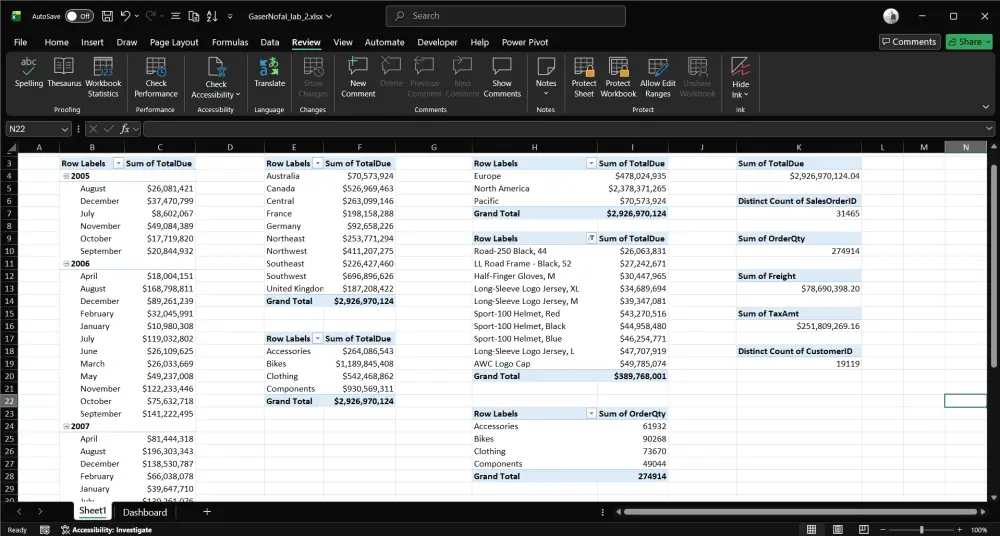Toggle the AutoSave switch
Screen dimensions: 1000x536
pyautogui.click(x=79, y=16)
